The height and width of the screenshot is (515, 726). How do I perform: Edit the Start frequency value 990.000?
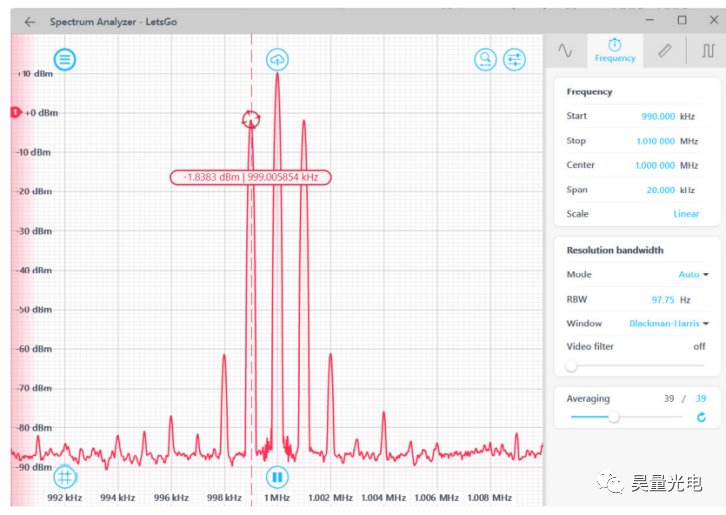(658, 116)
